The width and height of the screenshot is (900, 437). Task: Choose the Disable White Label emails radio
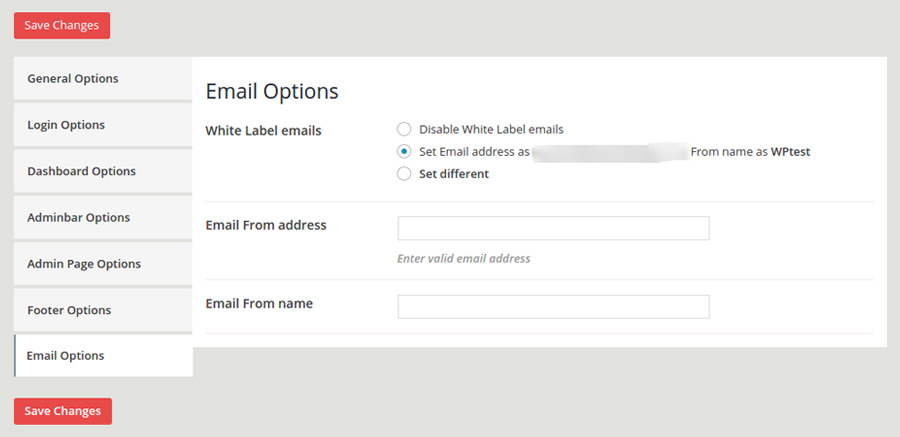(x=404, y=129)
